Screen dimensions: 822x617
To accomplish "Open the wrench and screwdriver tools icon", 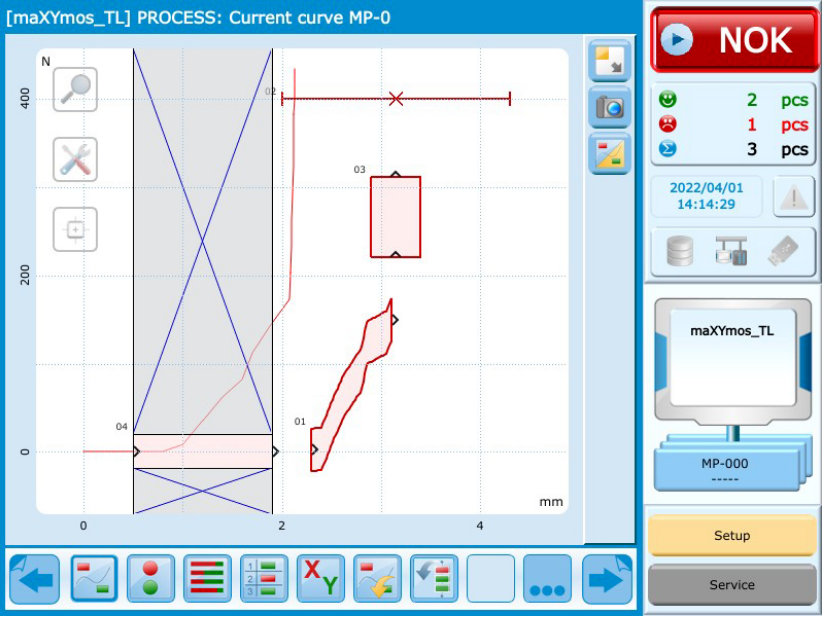I will point(75,159).
